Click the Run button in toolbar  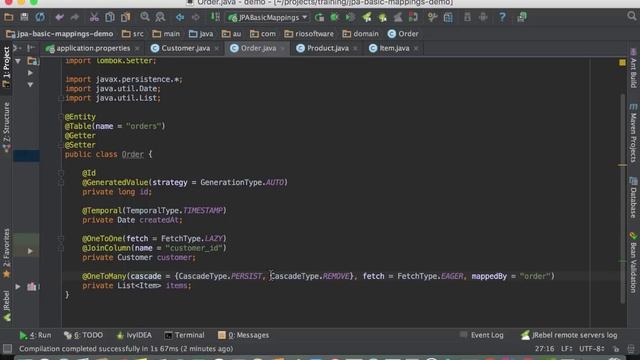tap(319, 17)
